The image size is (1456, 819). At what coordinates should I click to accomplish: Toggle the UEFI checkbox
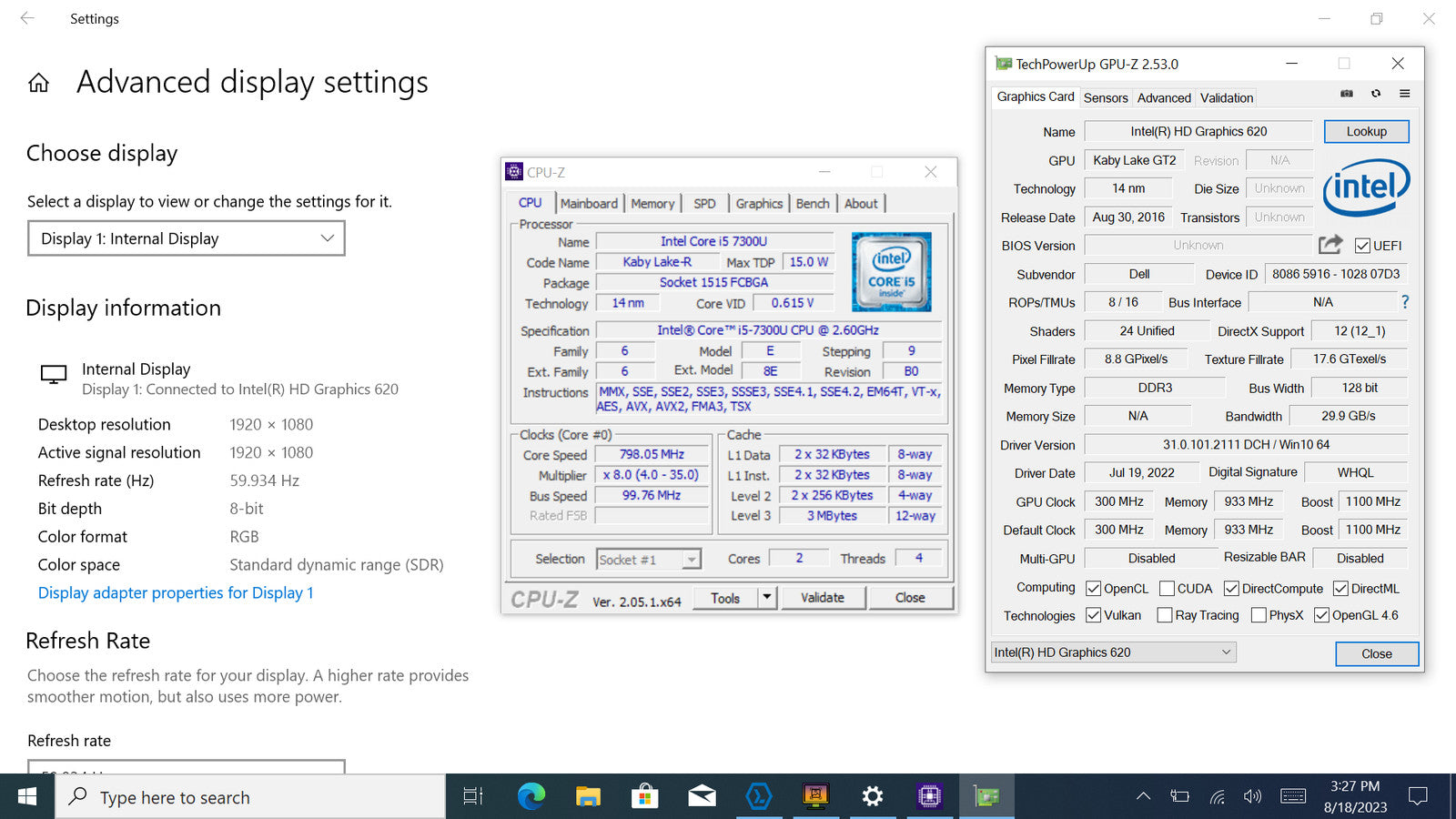tap(1362, 246)
